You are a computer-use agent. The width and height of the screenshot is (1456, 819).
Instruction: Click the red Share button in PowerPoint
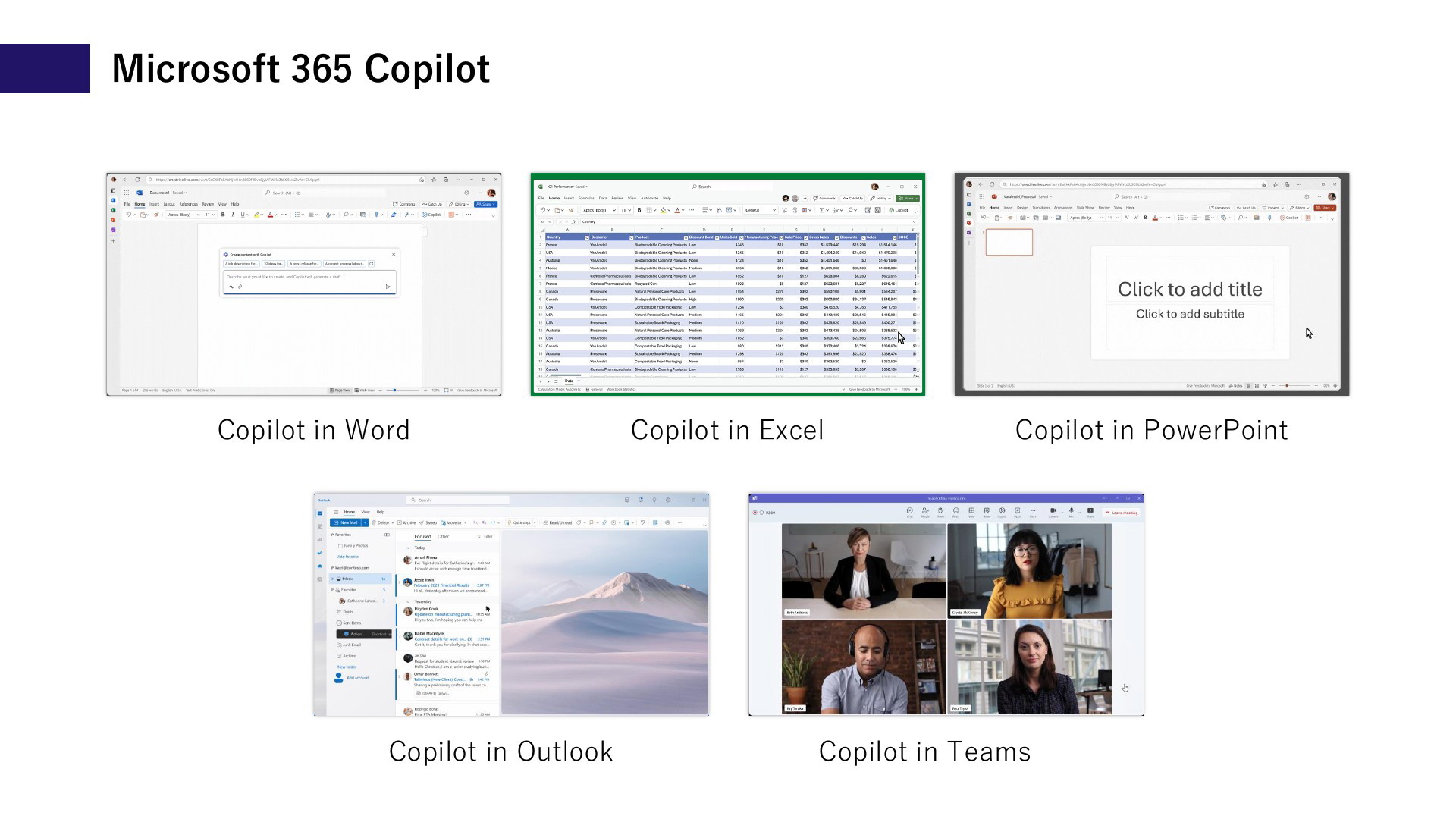point(1325,207)
